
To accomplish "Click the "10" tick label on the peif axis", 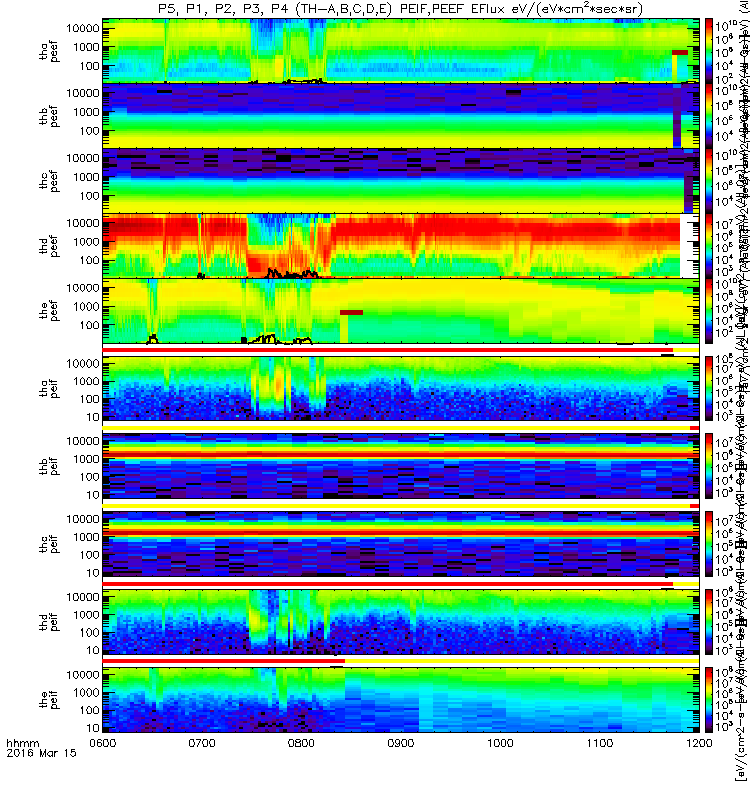I will [93, 728].
